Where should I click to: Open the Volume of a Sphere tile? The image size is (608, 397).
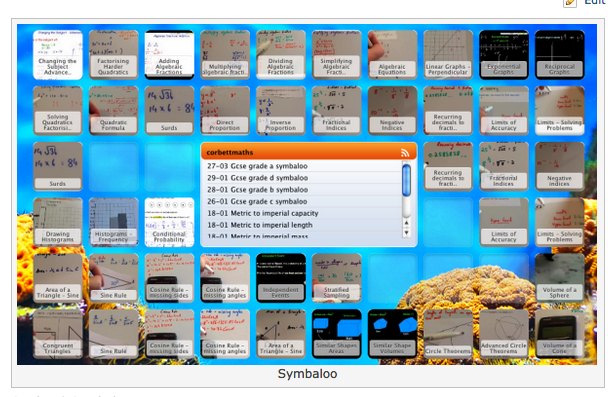(x=560, y=278)
